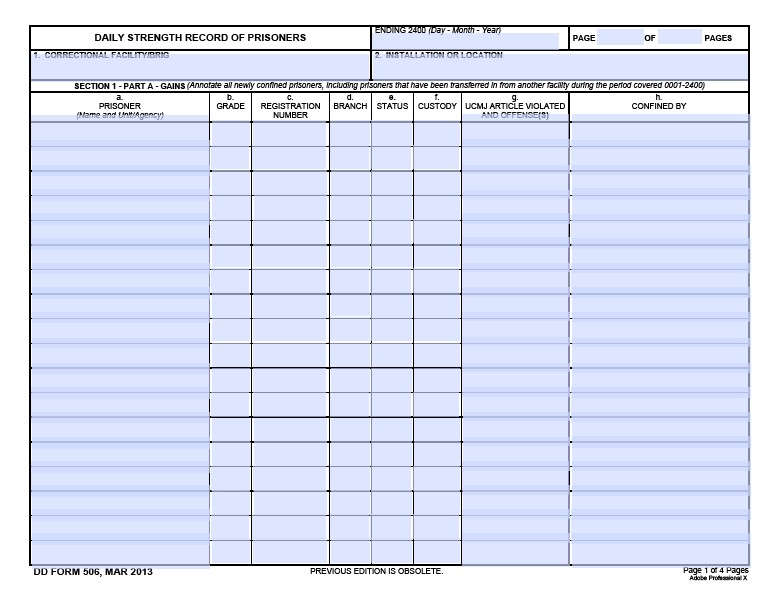Click the last row Custody cell
768x590 pixels.
click(x=437, y=552)
